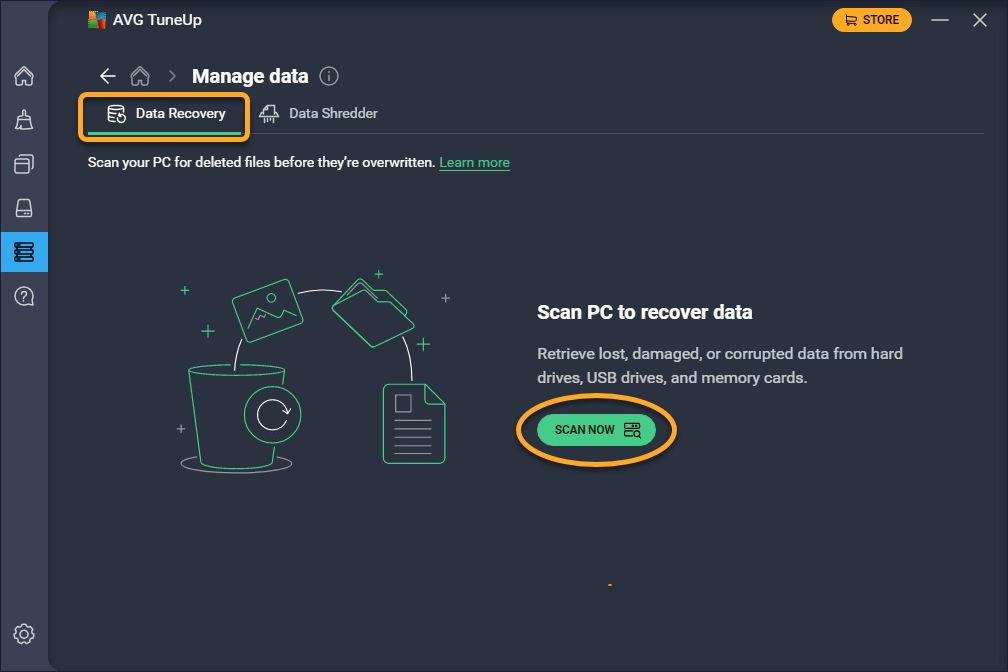1008x672 pixels.
Task: Click the AVG TuneUp logo in the title bar
Action: 97,20
